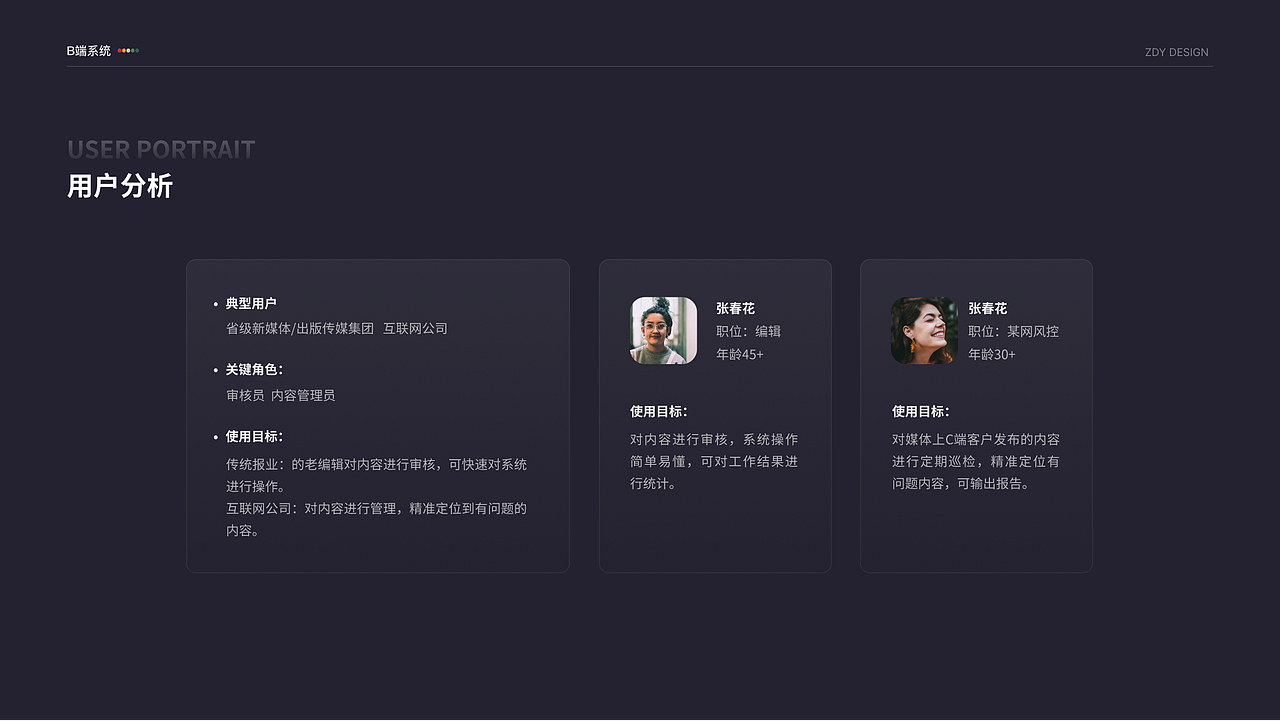Click the B端系统 label in the header

point(89,50)
